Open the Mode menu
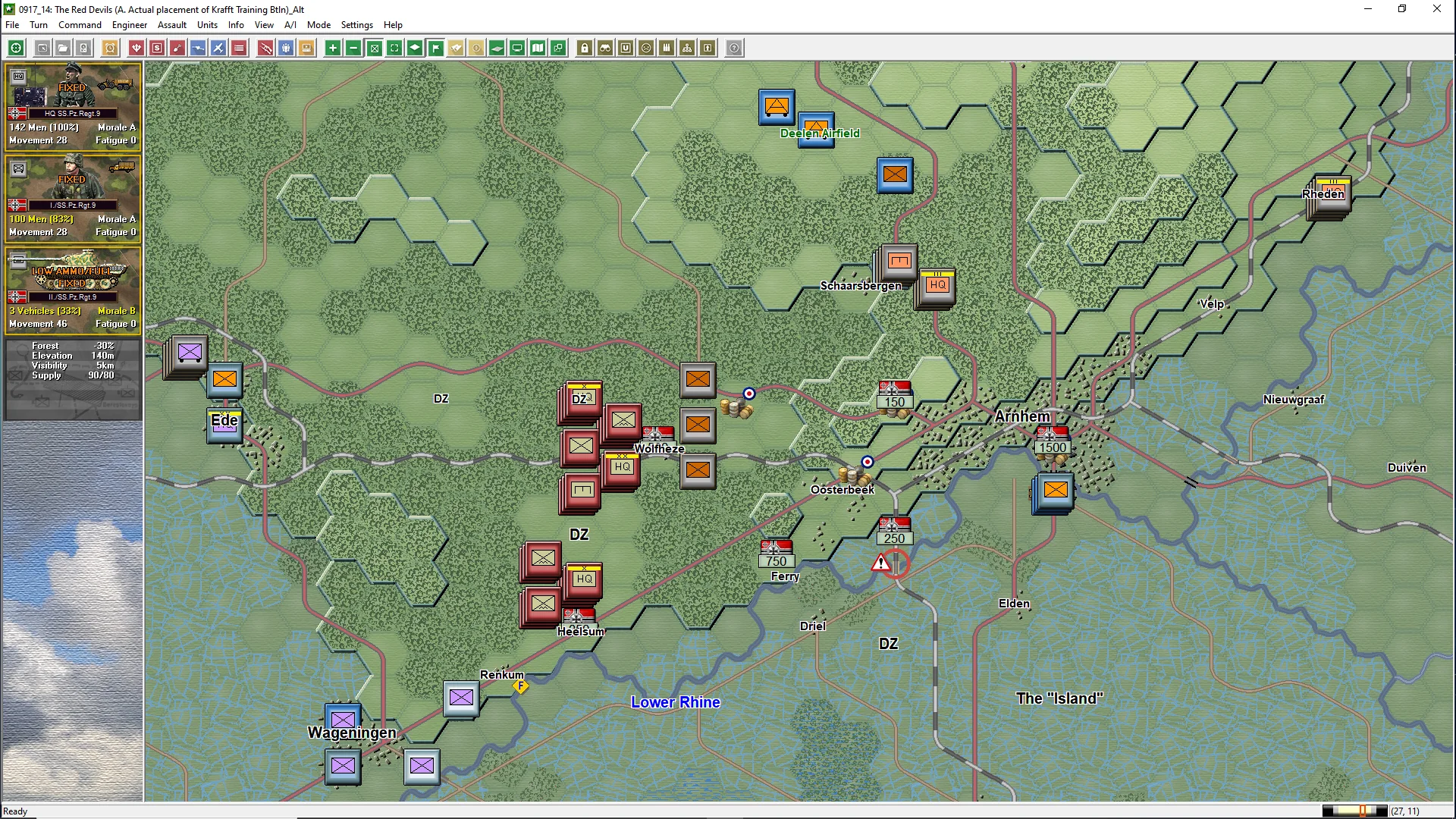The image size is (1456, 819). [x=318, y=25]
